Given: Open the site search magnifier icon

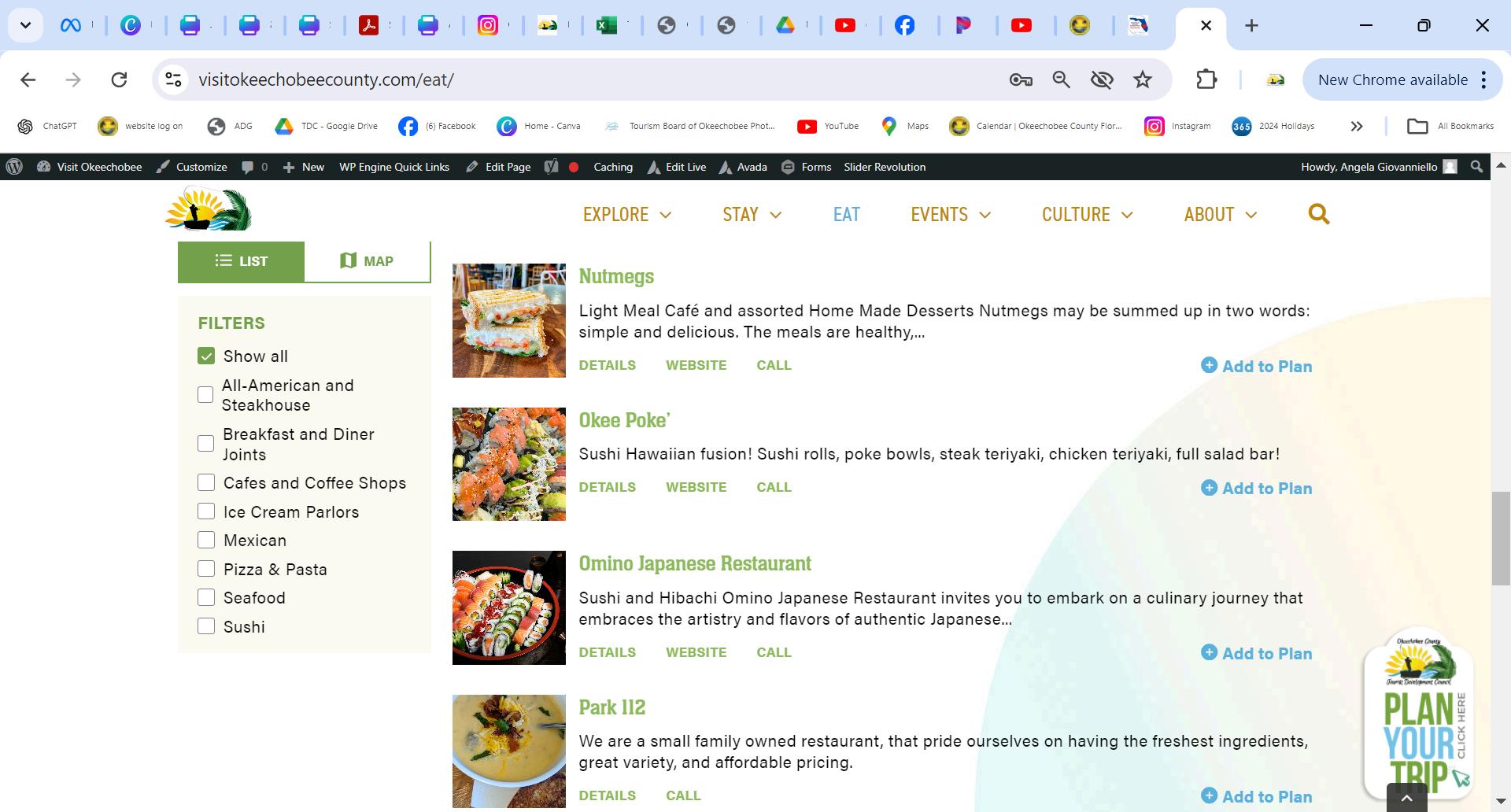Looking at the screenshot, I should pos(1319,214).
